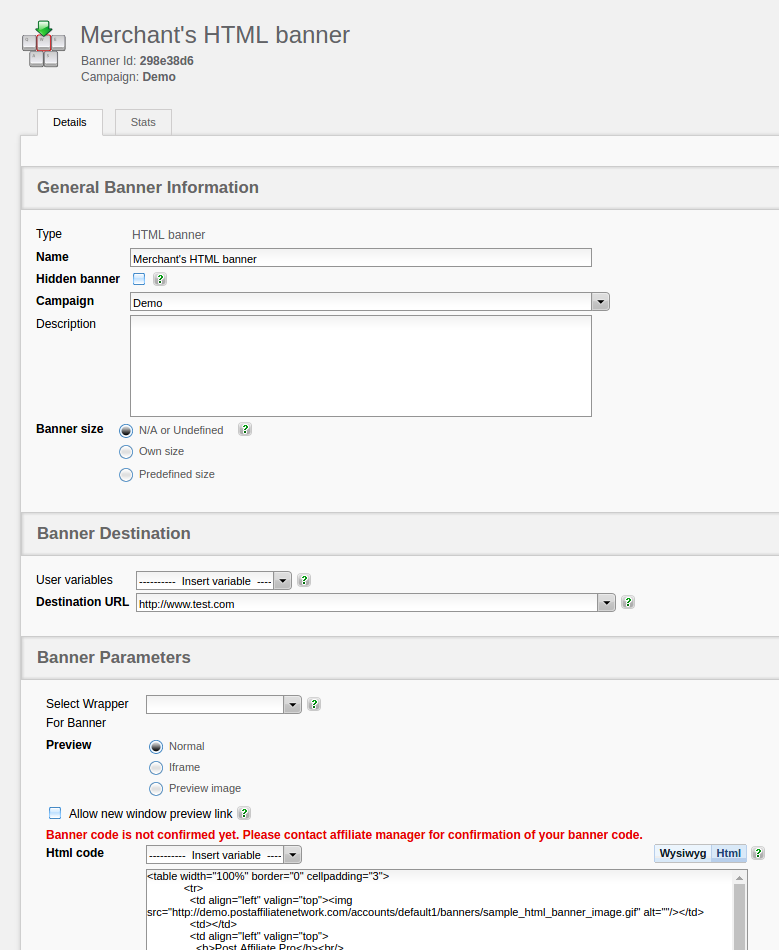Click the banner icon next to the title
Viewport: 779px width, 950px height.
pos(43,43)
